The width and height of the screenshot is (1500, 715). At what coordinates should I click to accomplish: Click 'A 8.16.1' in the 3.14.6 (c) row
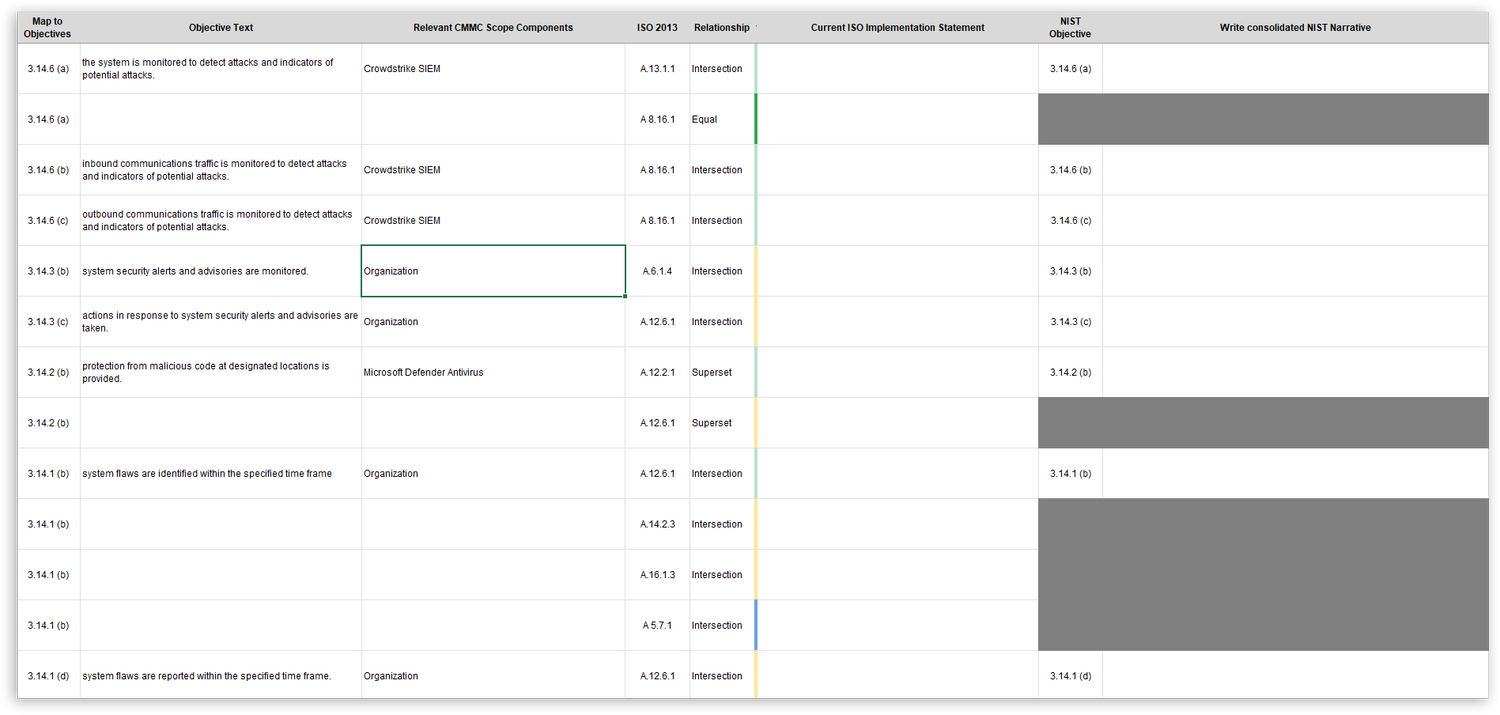click(x=657, y=220)
